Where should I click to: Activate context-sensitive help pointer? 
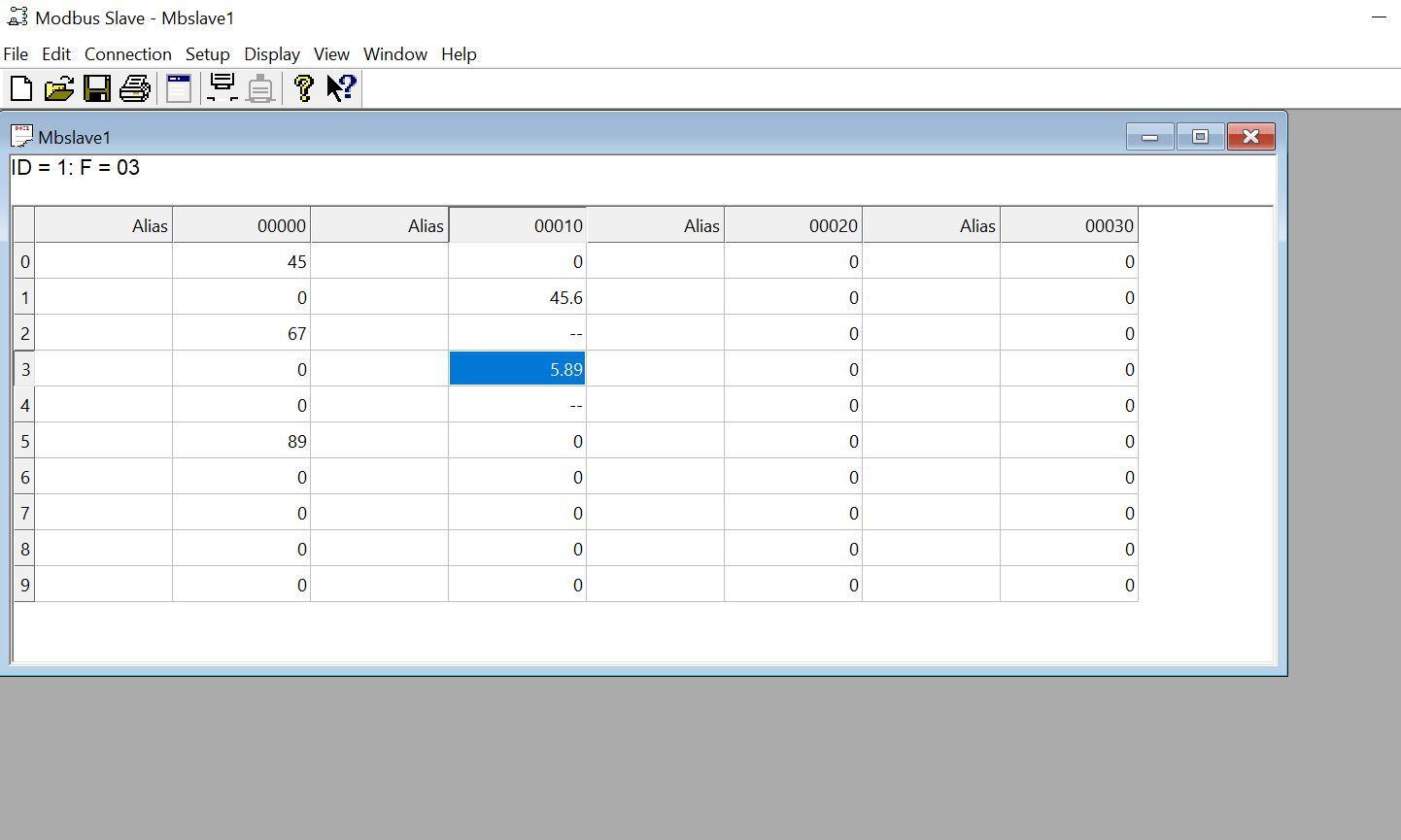click(x=339, y=88)
